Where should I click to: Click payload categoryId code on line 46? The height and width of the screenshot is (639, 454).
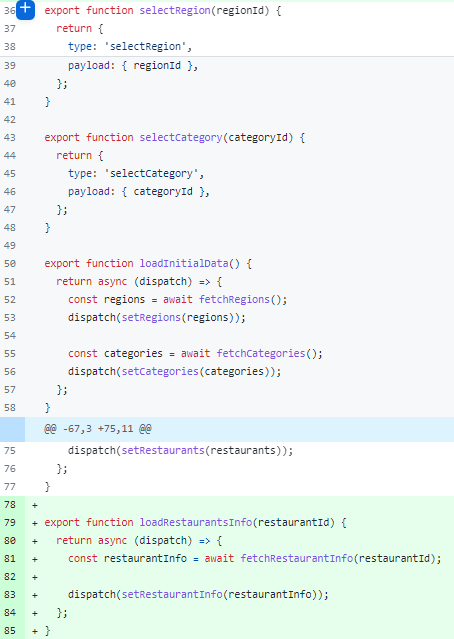(139, 192)
